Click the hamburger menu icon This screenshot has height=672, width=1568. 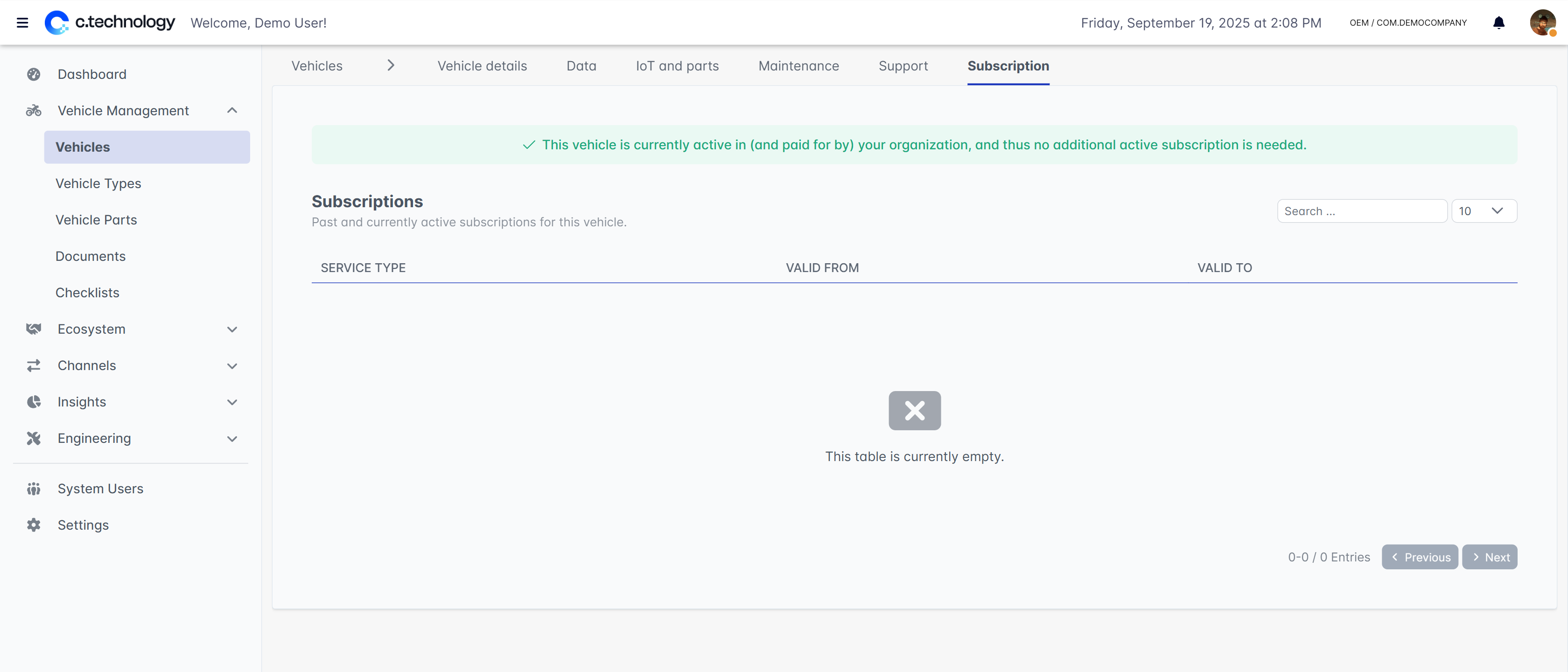[22, 23]
